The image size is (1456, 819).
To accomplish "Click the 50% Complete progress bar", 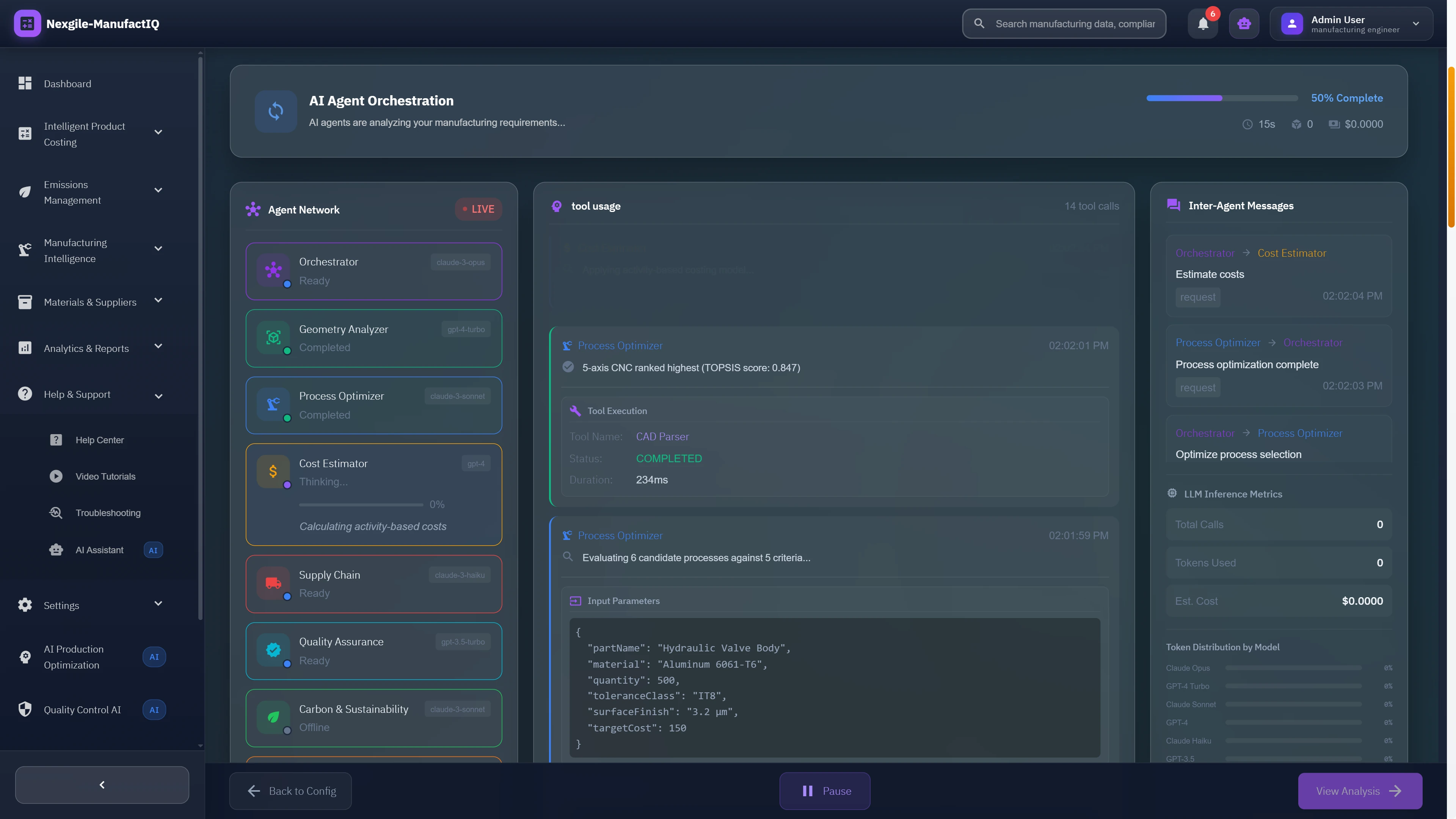I will 1221,98.
